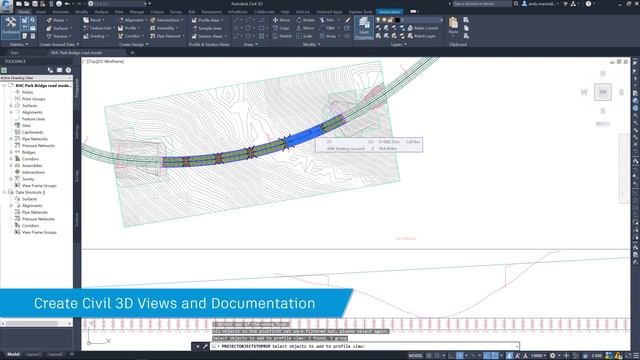
Task: Click the Corridor tool in ribbon
Action: (x=130, y=36)
